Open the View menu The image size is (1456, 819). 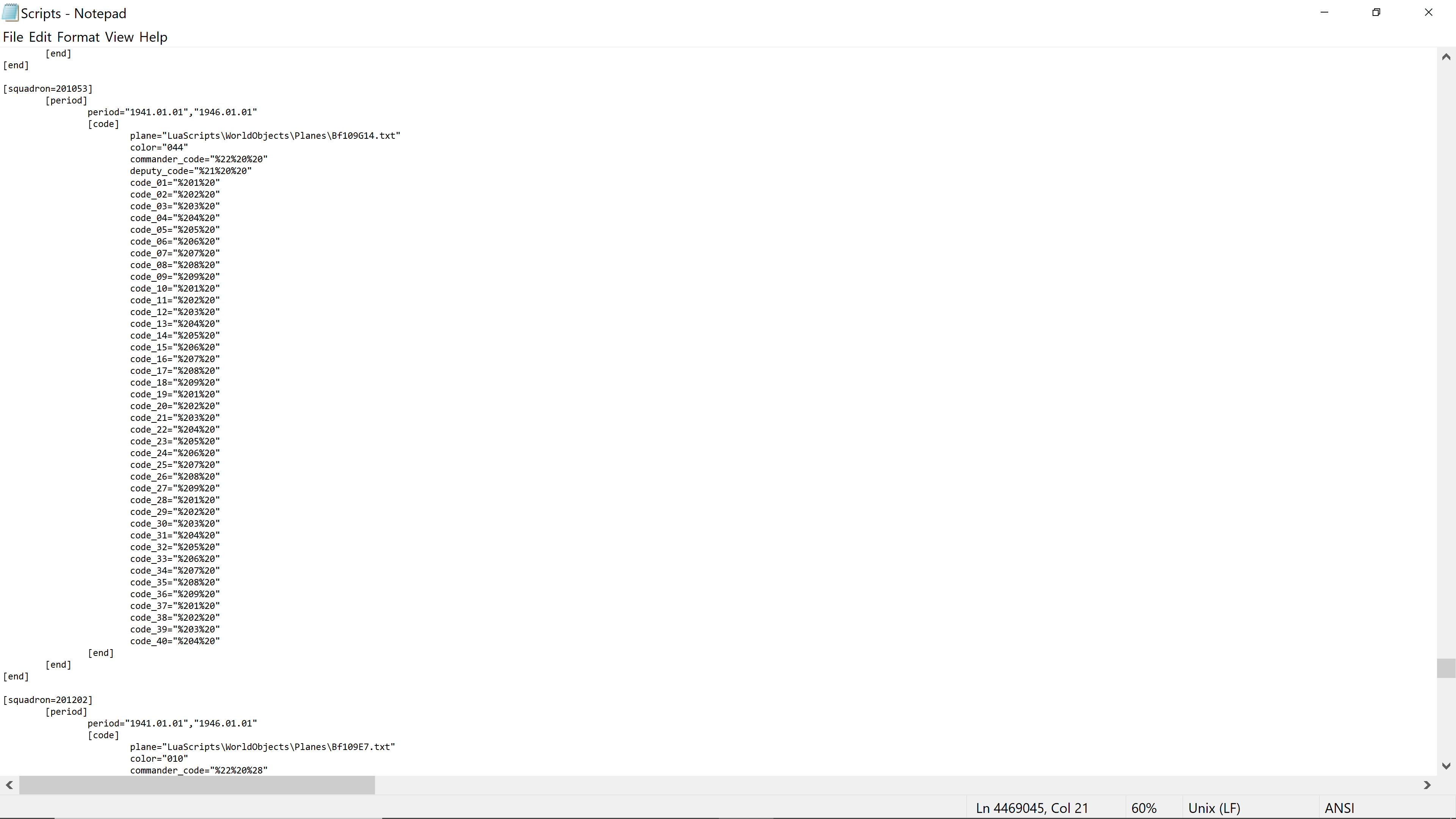coord(119,37)
